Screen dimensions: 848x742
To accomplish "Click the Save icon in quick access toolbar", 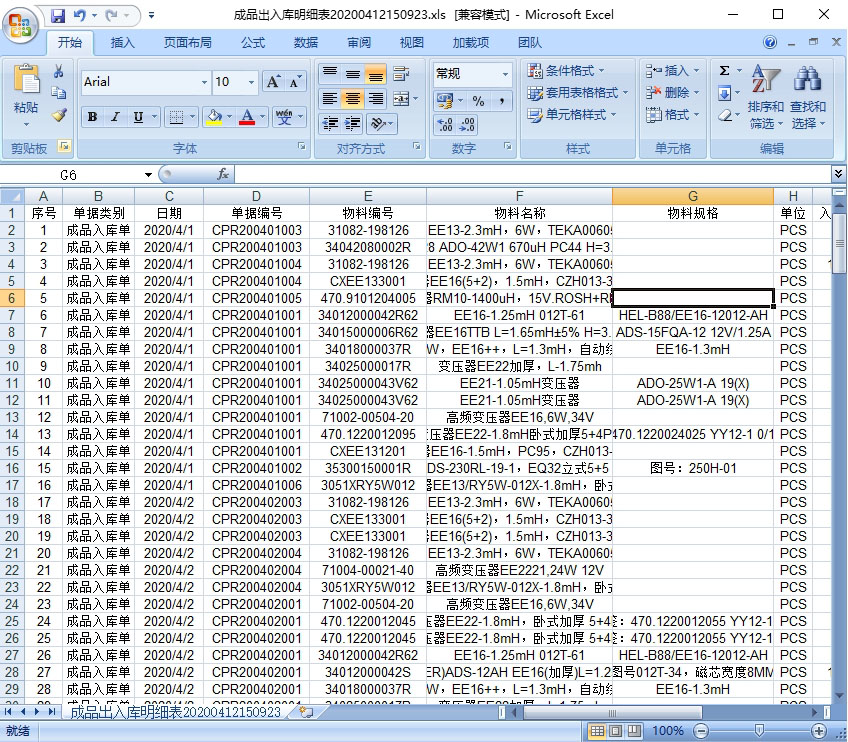I will coord(58,15).
